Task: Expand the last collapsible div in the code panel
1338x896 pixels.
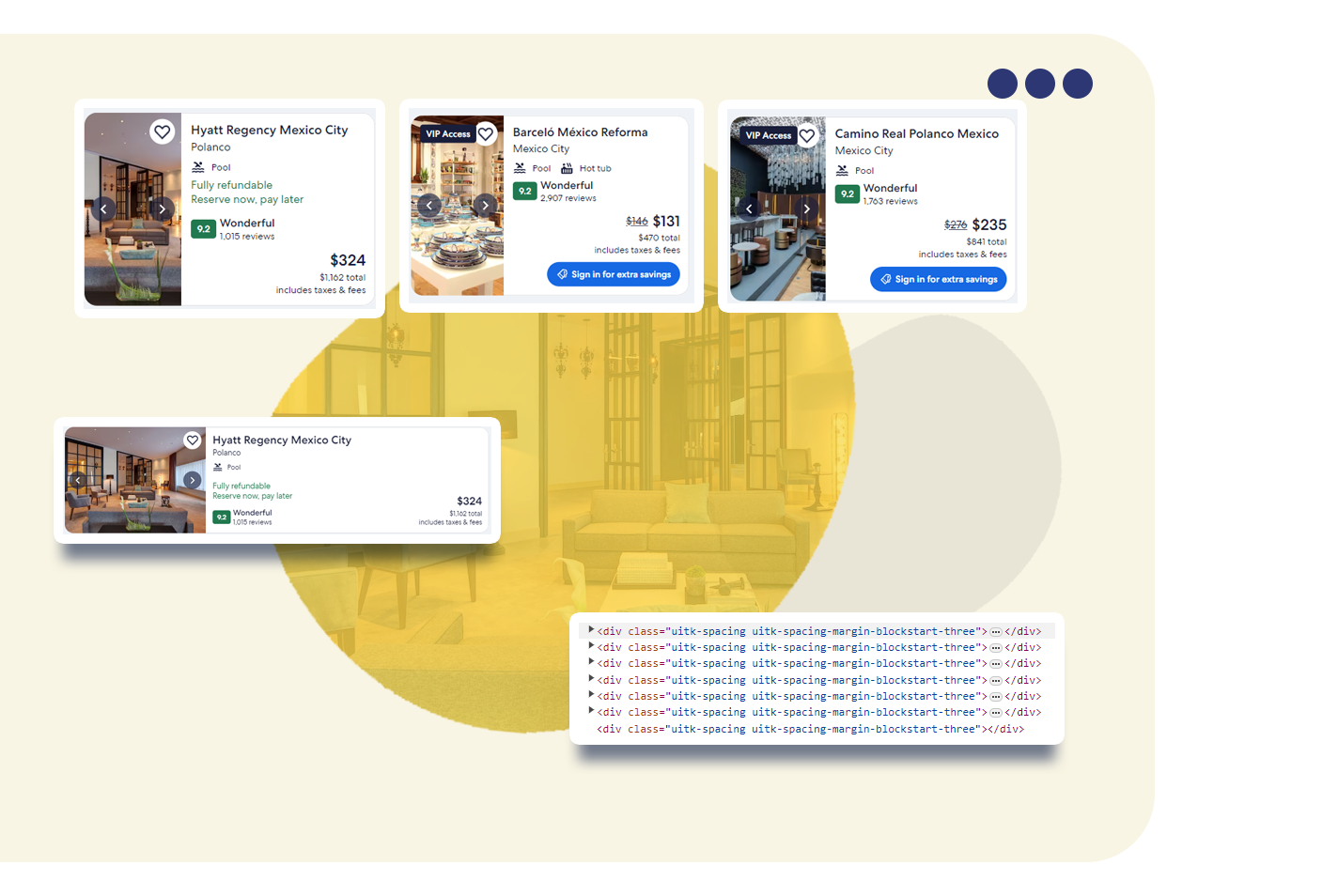Action: 590,712
